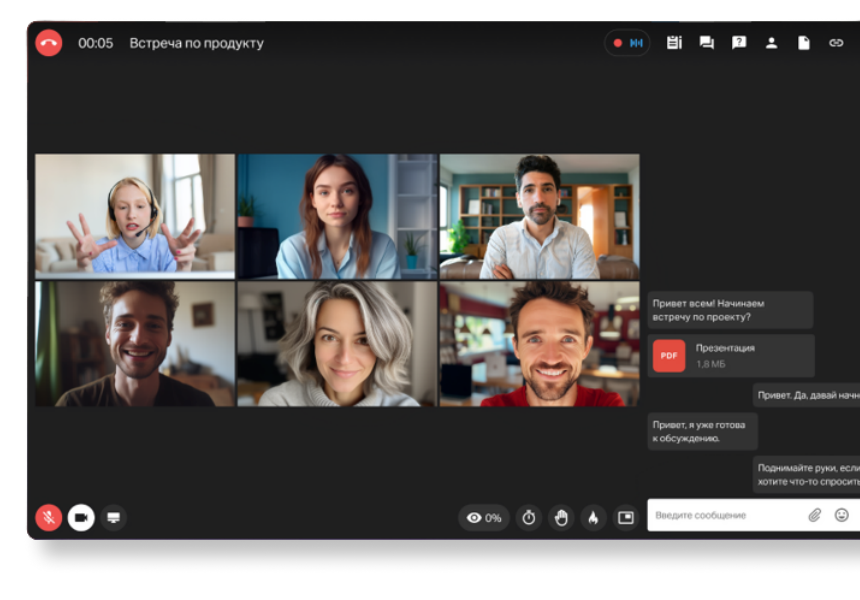The image size is (860, 600).
Task: Raise your hand
Action: [x=561, y=518]
